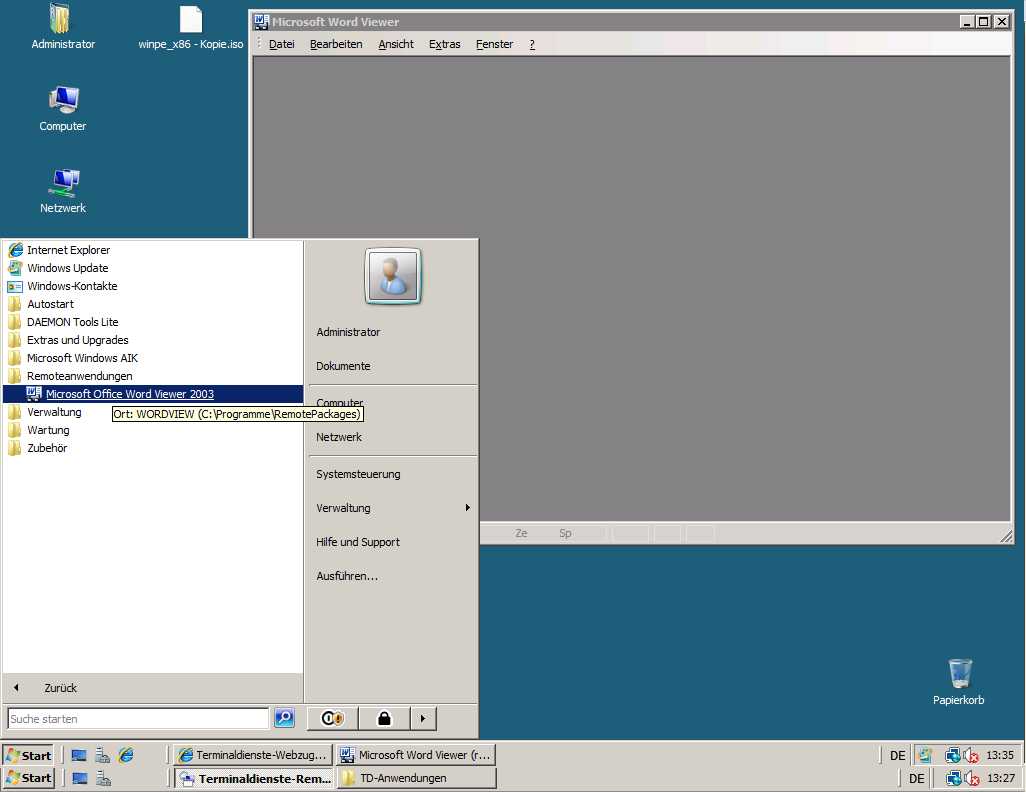Click Show Desktop icon in upper quick launch

point(79,755)
